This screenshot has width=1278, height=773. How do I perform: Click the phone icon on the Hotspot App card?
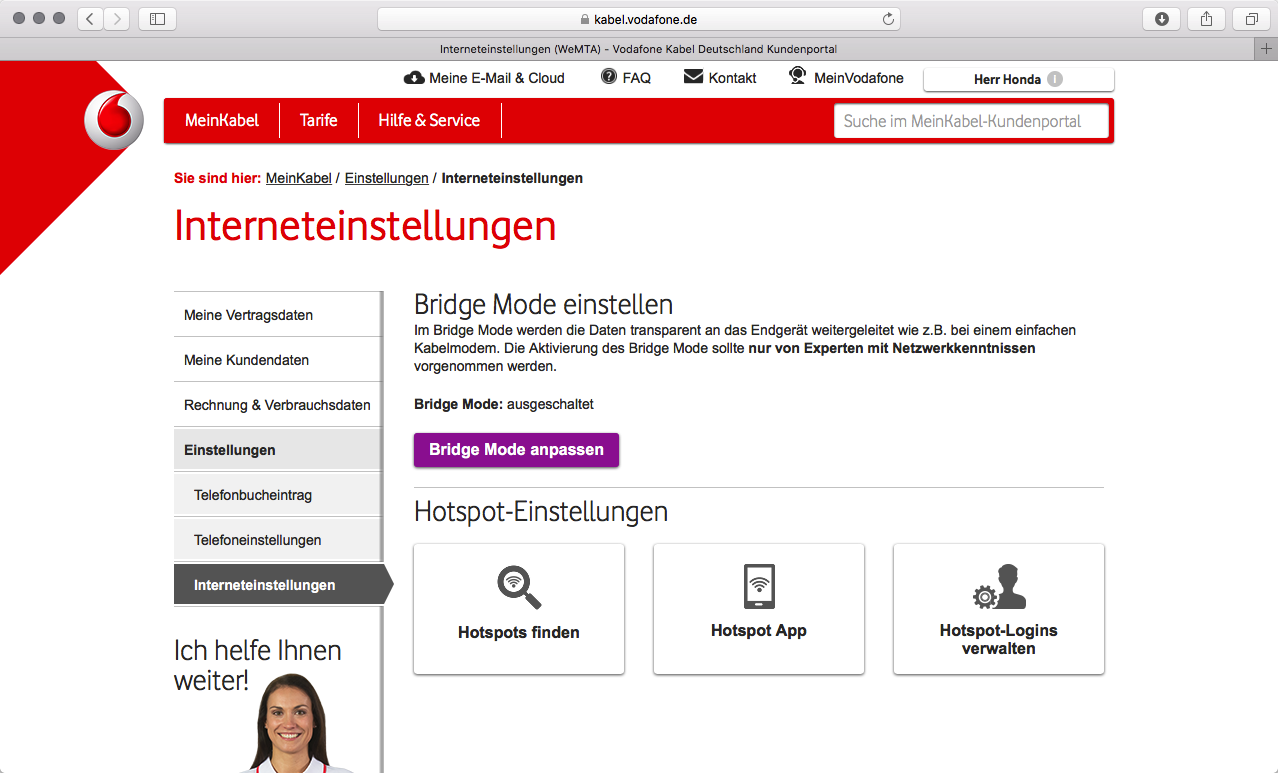click(x=759, y=586)
